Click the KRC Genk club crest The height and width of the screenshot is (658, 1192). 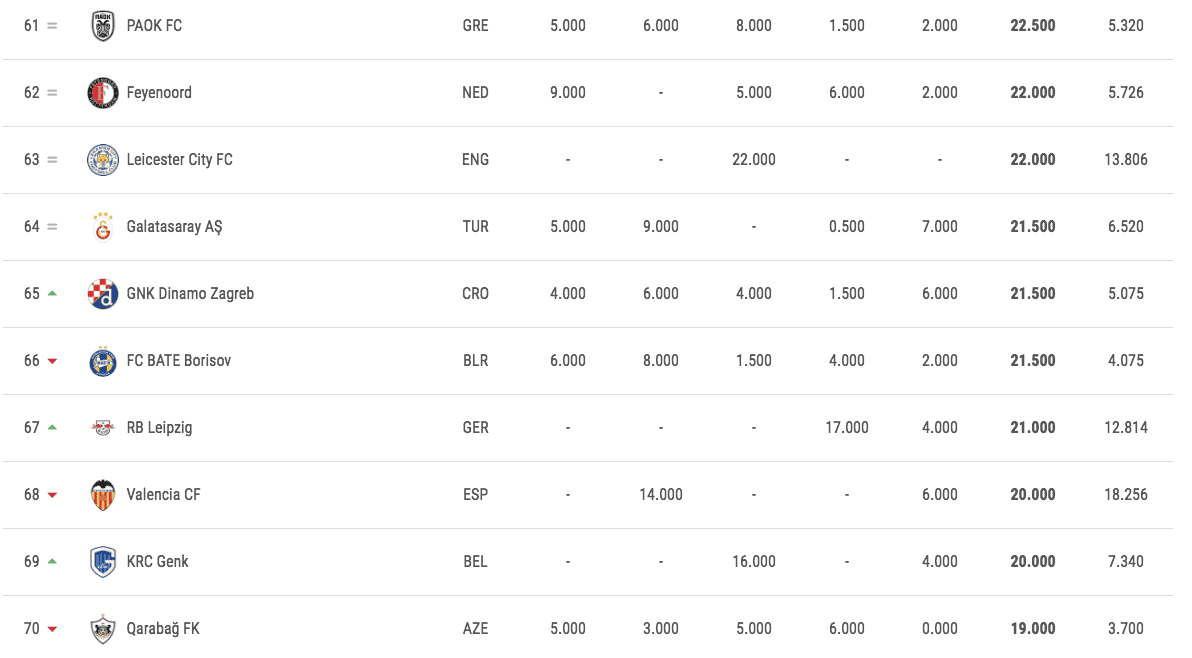(x=103, y=562)
